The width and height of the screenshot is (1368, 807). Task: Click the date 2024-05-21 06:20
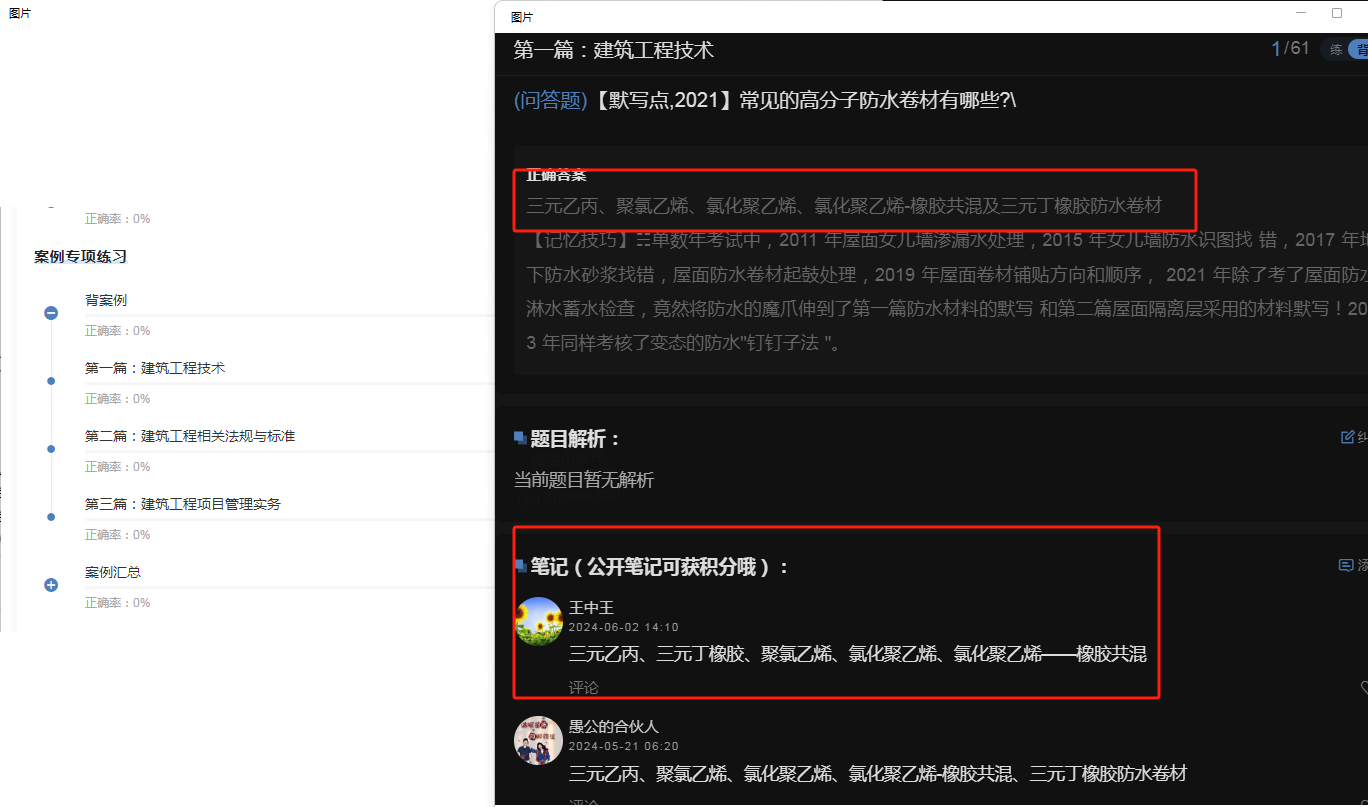[x=624, y=747]
